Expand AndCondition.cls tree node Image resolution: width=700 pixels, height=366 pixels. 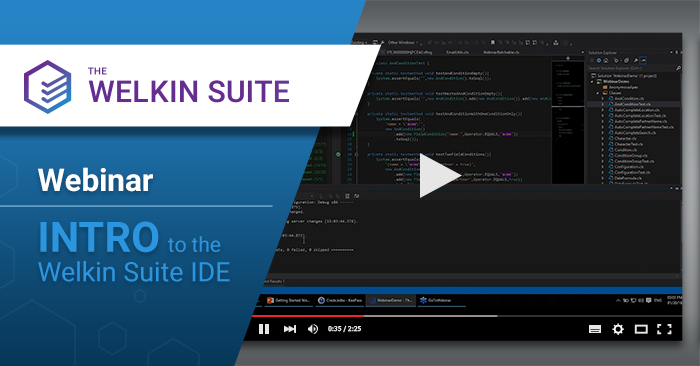point(603,98)
